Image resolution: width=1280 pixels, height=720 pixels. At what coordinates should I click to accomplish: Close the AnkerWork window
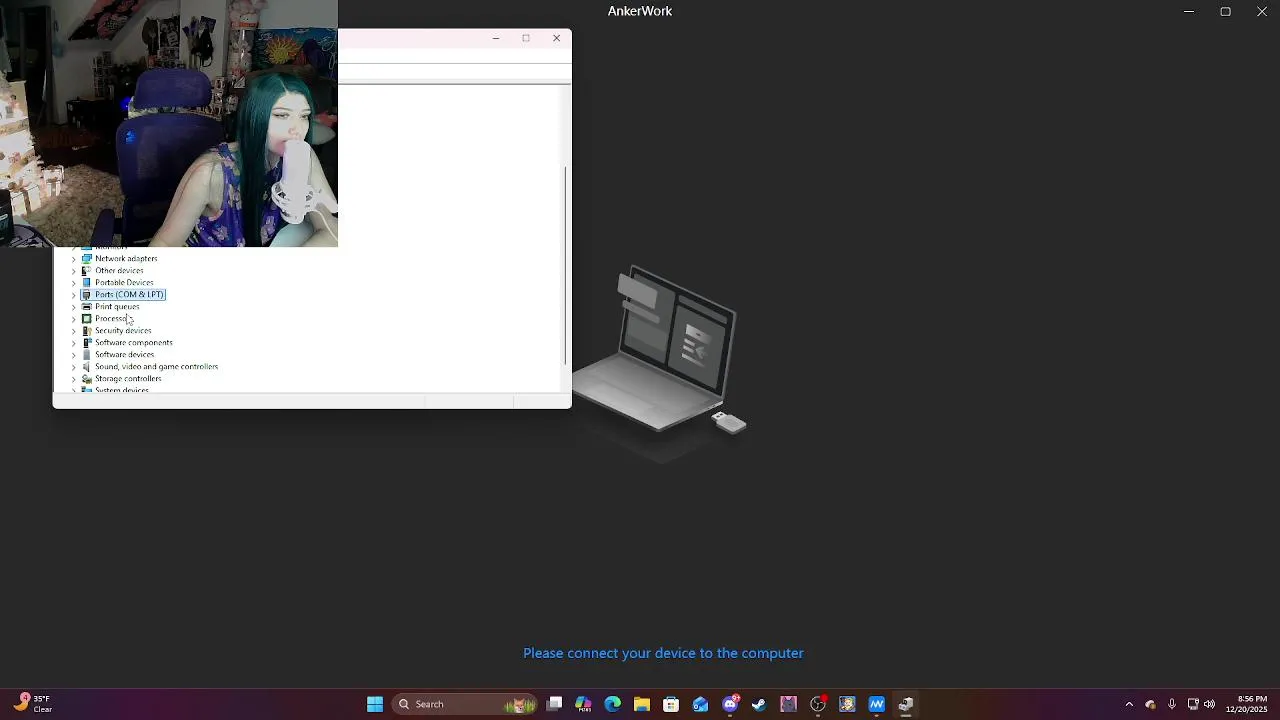coord(1262,11)
